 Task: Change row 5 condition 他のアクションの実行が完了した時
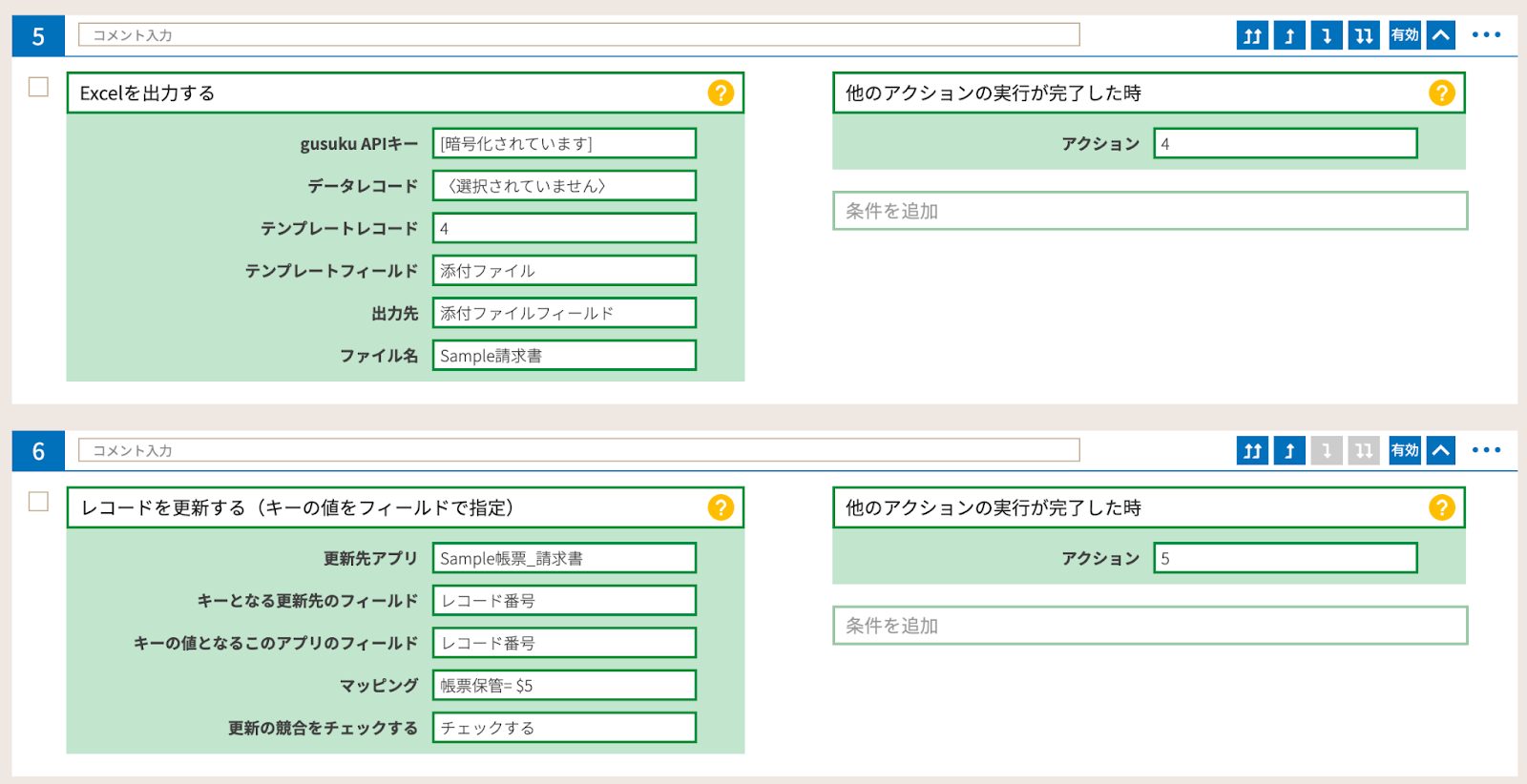[1149, 93]
